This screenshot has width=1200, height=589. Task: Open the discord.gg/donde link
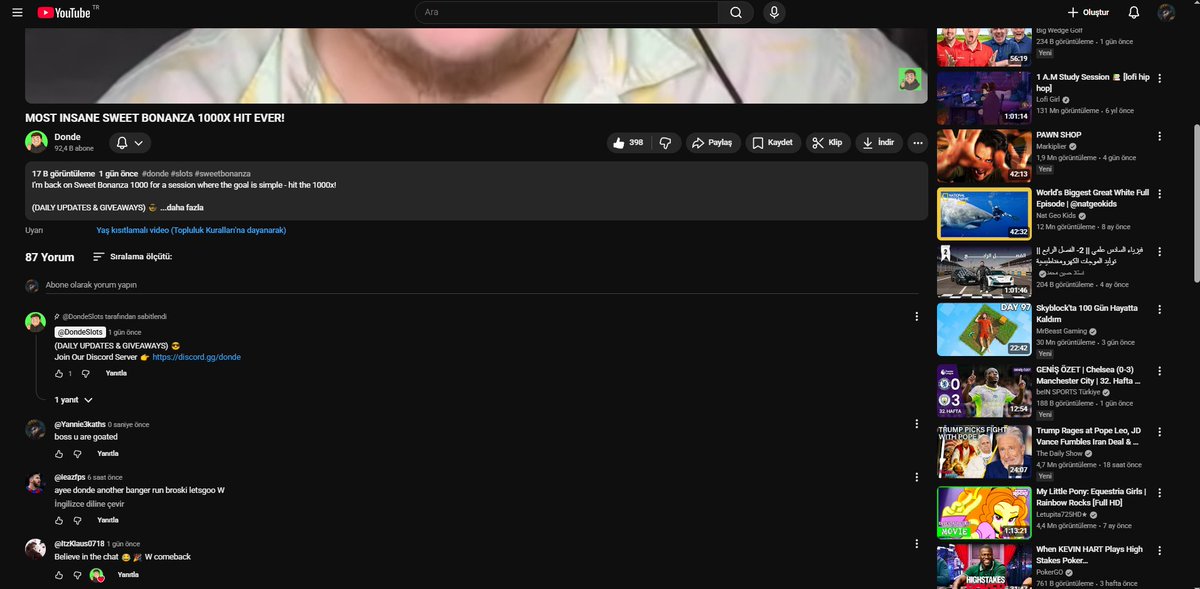click(x=197, y=357)
